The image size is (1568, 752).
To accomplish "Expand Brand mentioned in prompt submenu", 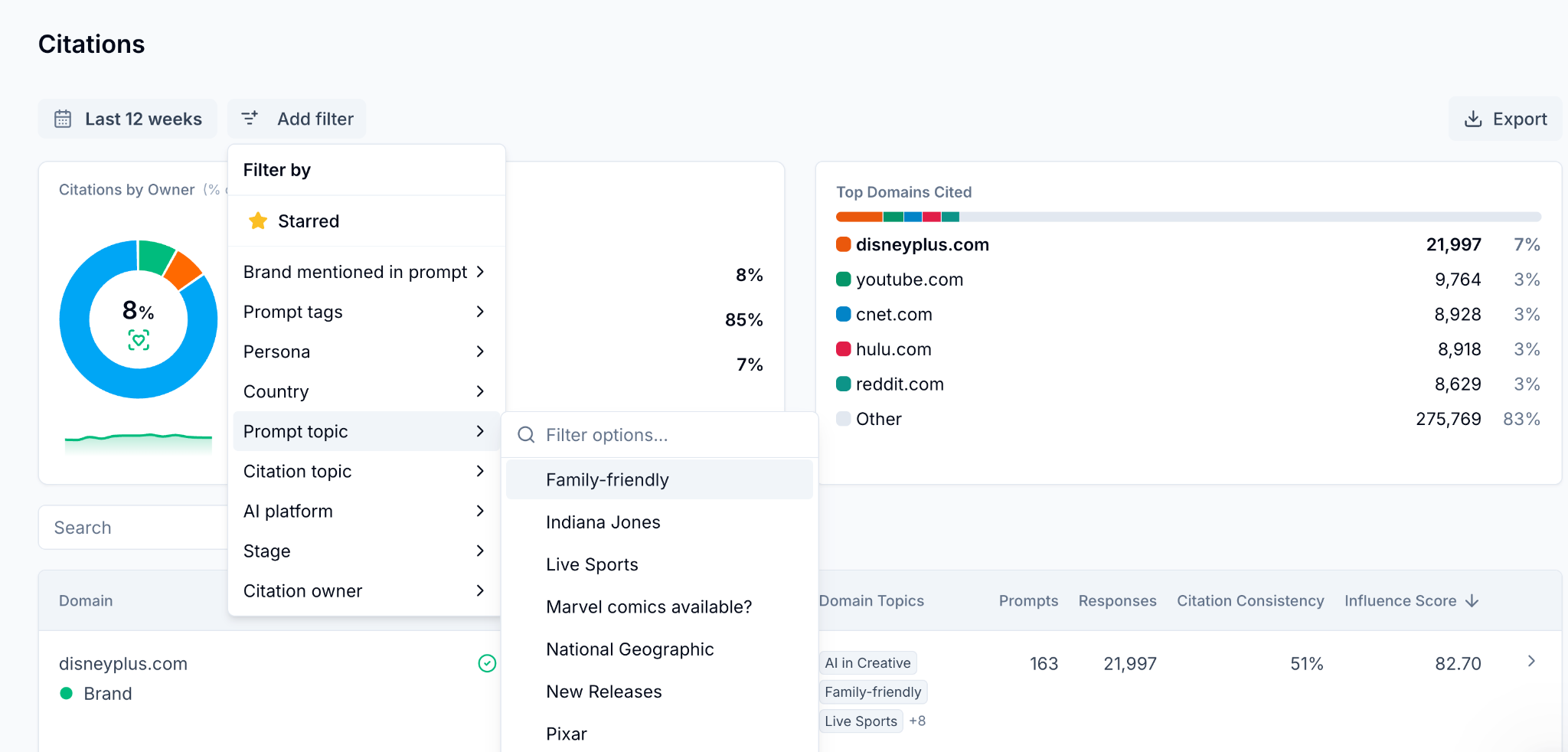I will coord(367,272).
